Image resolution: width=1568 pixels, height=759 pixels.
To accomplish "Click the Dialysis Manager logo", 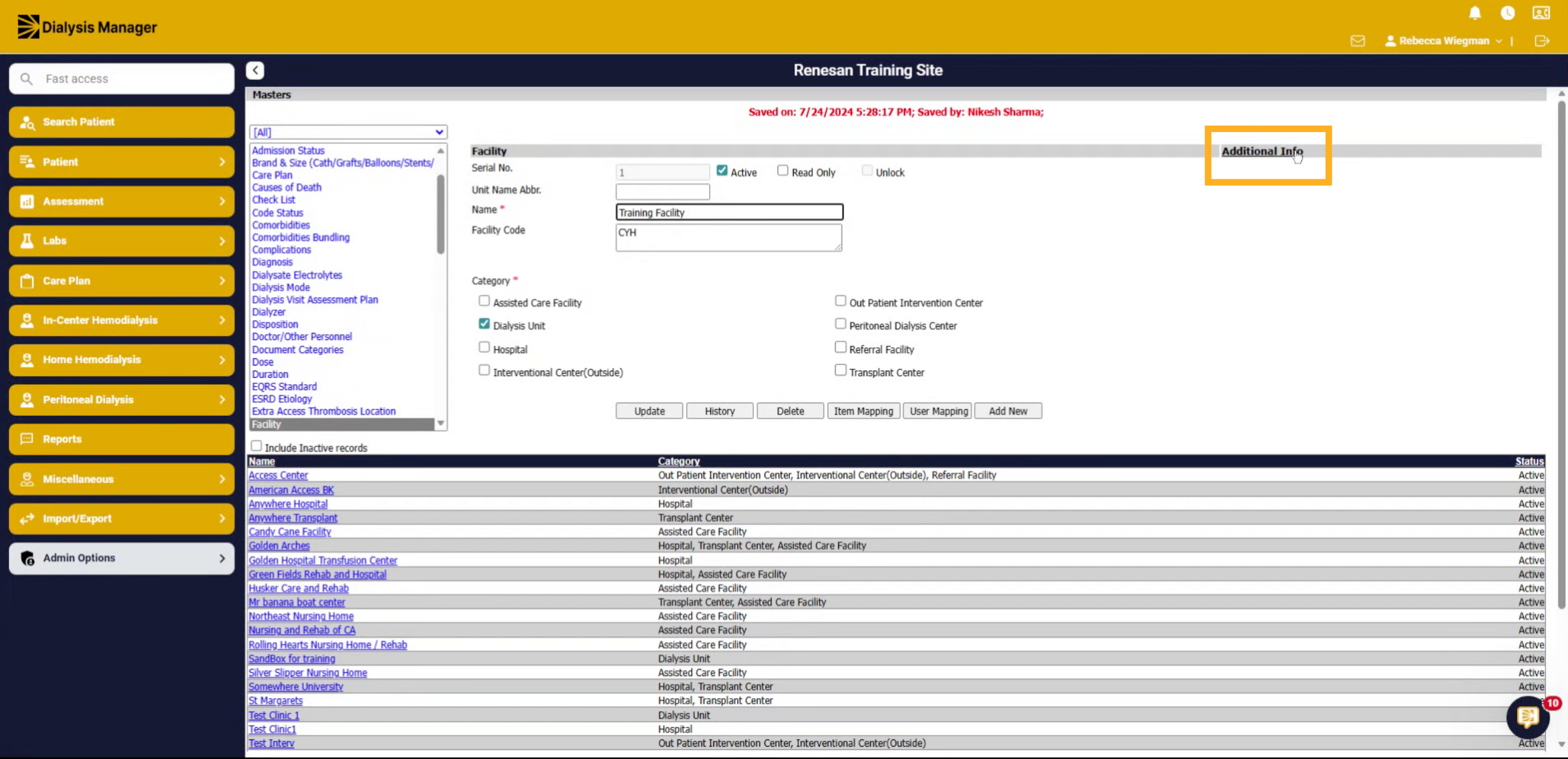I will coord(87,27).
